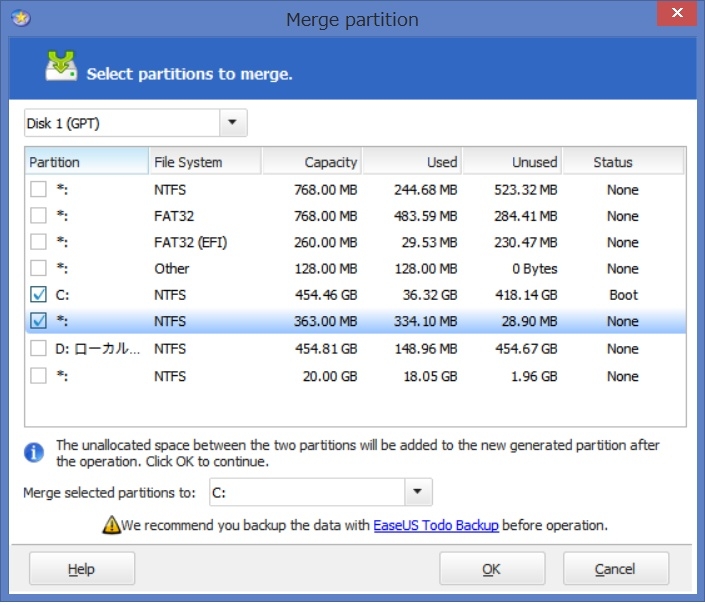Click the '1.96 GB' unused value
The width and height of the screenshot is (705, 605).
534,376
